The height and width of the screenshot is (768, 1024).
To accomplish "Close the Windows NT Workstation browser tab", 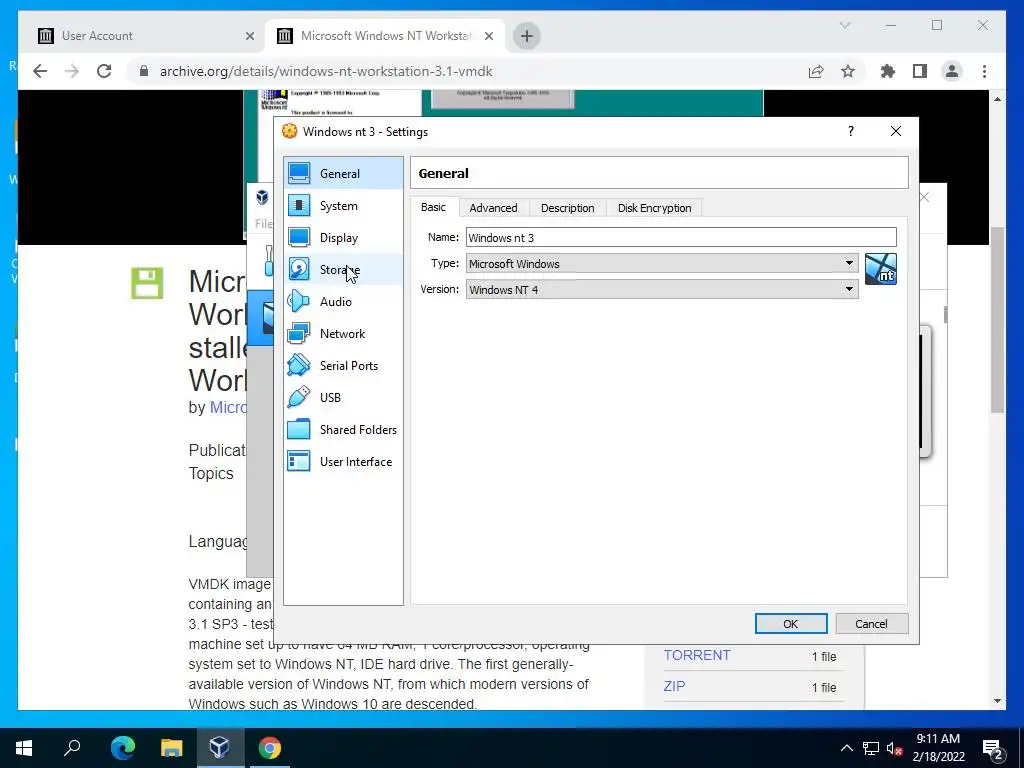I will [488, 36].
